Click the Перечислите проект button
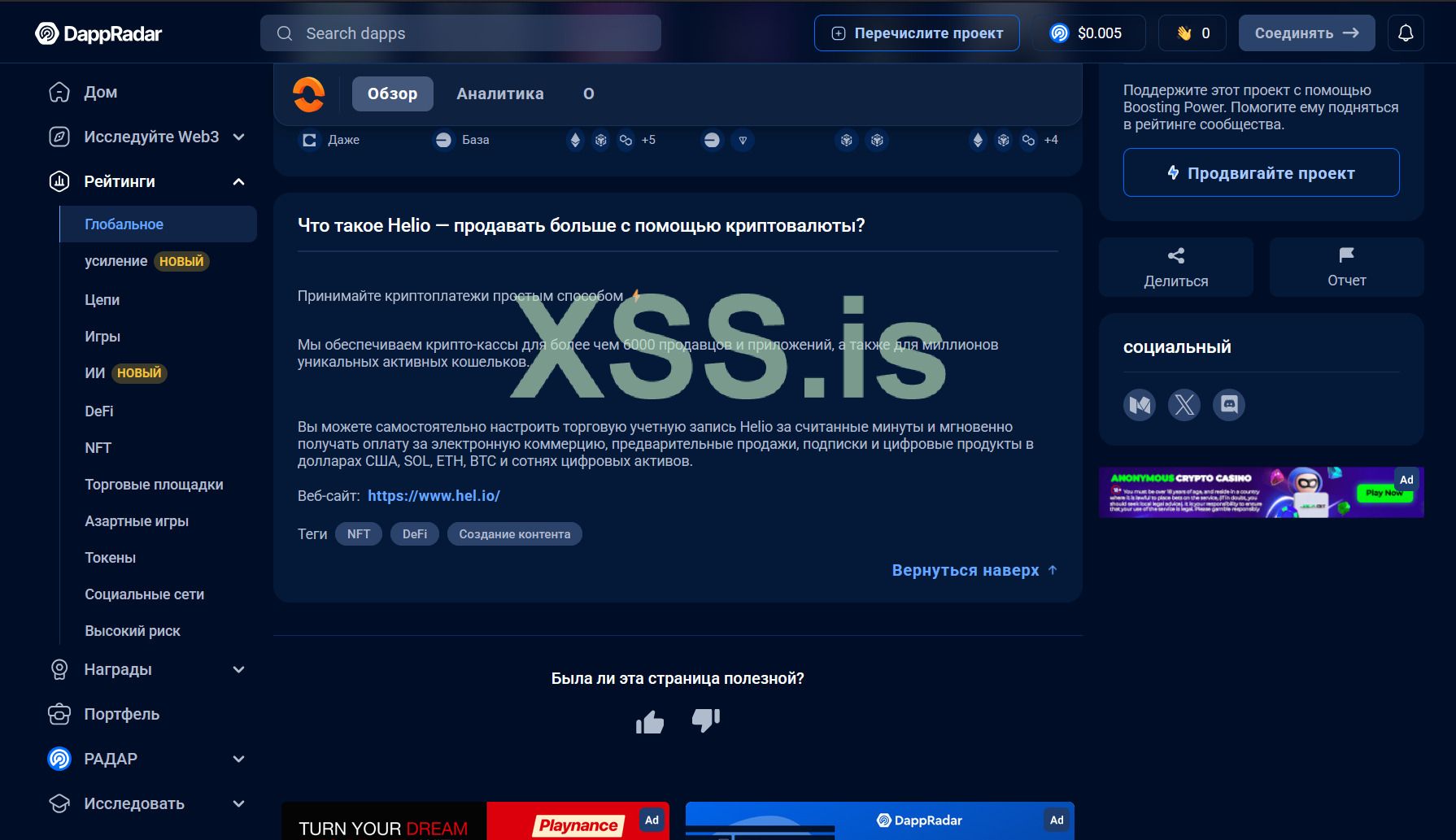The width and height of the screenshot is (1456, 840). click(x=917, y=33)
